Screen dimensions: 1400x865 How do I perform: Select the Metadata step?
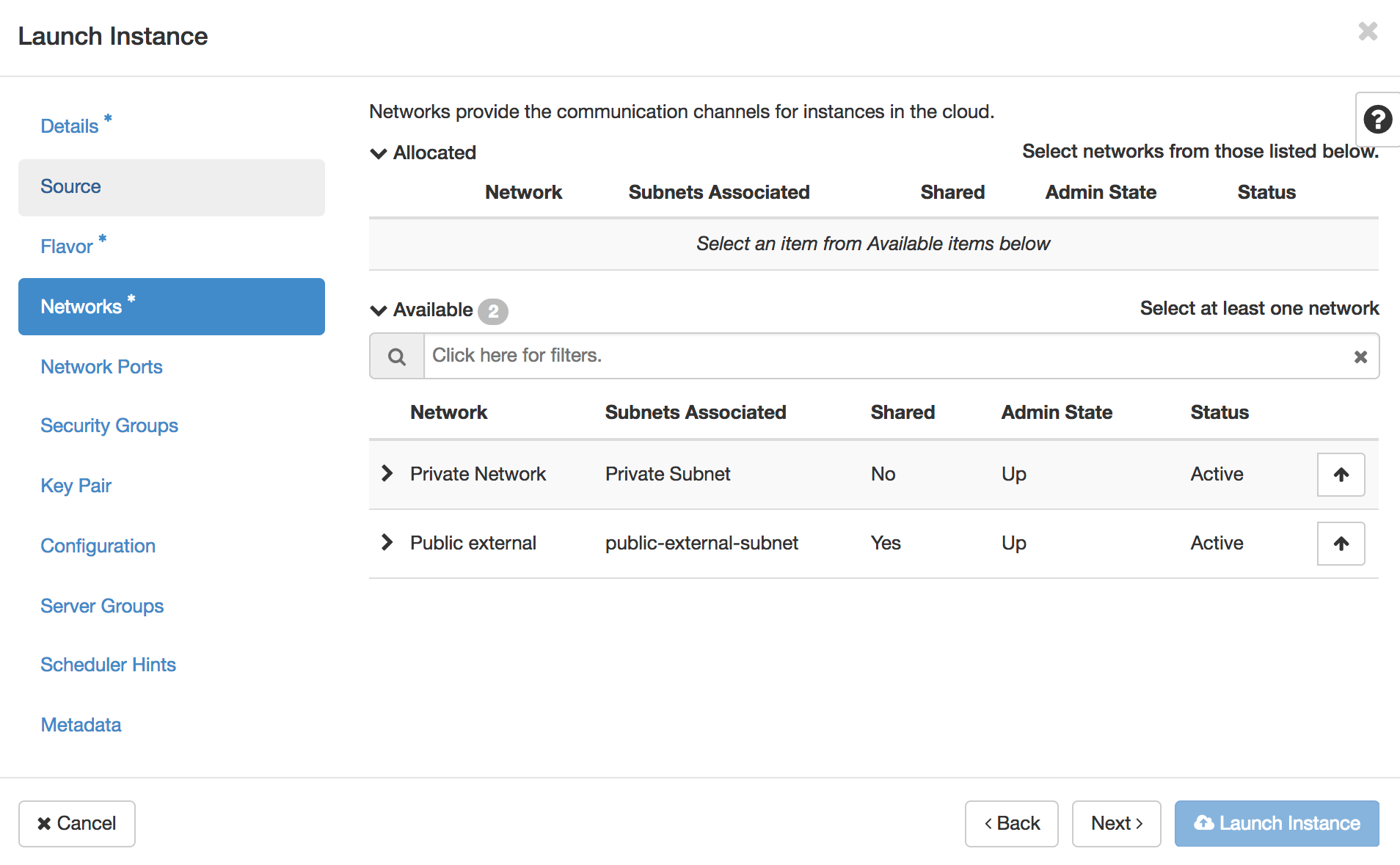pos(81,725)
